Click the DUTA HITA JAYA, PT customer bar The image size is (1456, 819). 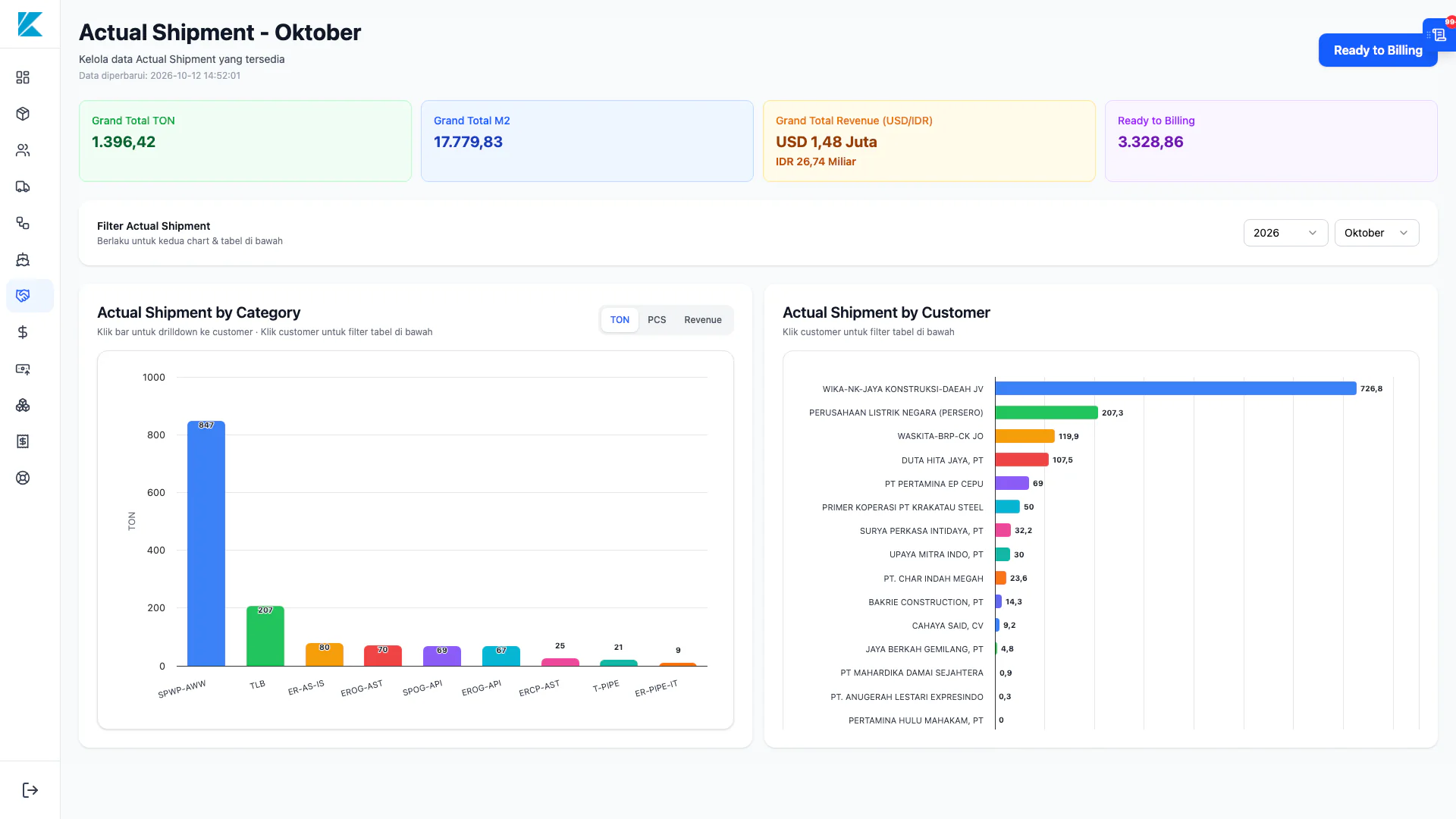1022,460
